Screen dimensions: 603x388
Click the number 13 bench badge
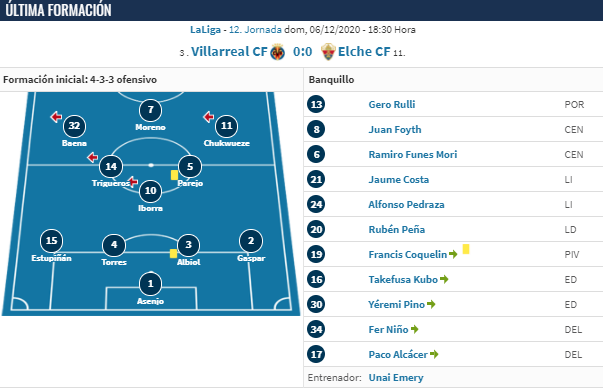(x=316, y=105)
